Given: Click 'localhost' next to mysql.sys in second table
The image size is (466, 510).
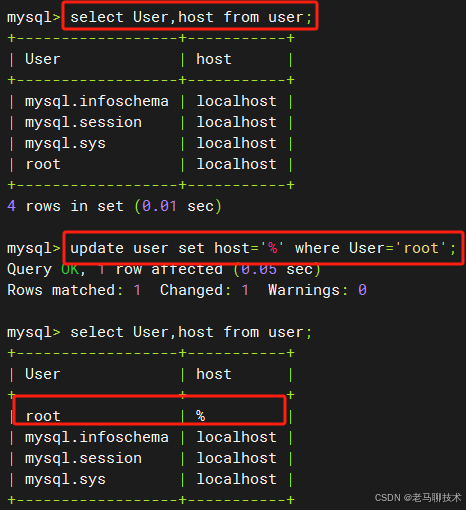Looking at the screenshot, I should tap(236, 479).
